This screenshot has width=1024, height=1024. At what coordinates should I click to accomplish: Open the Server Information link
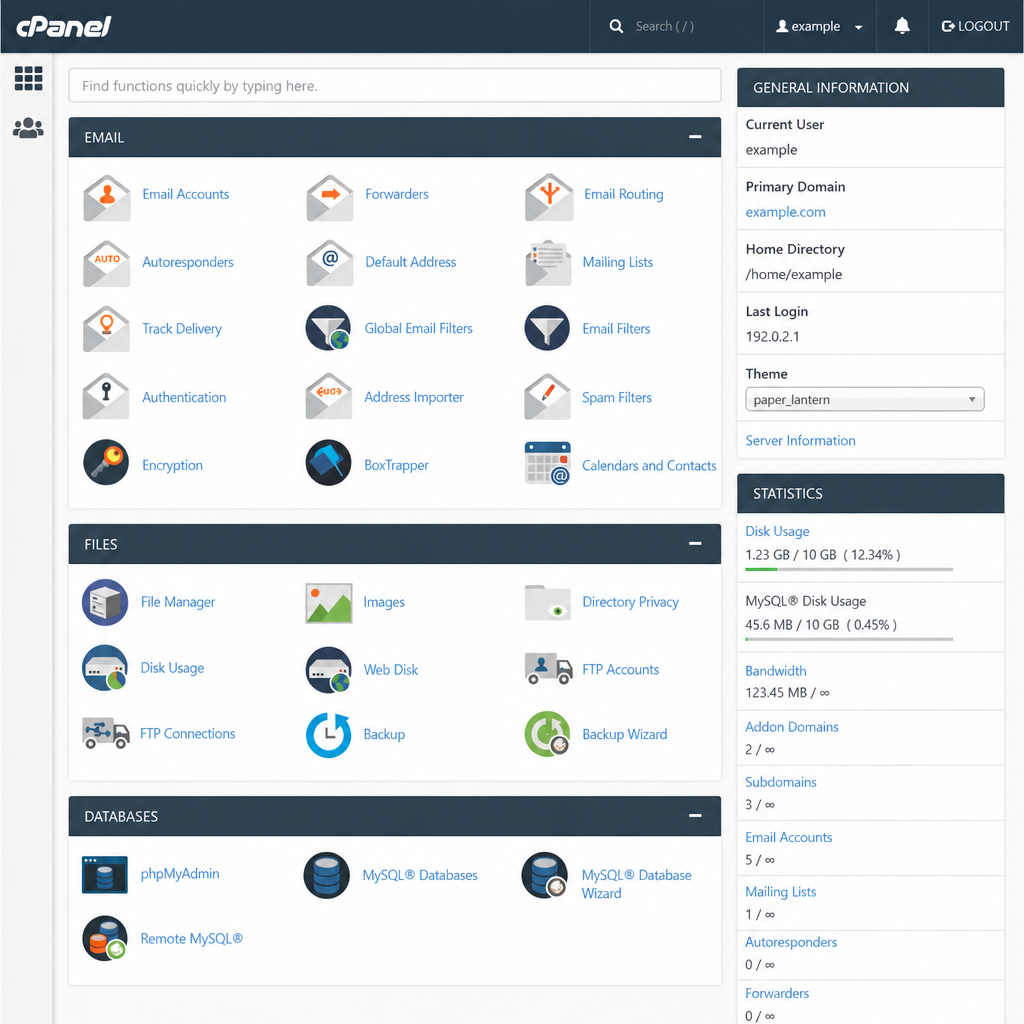(x=800, y=441)
